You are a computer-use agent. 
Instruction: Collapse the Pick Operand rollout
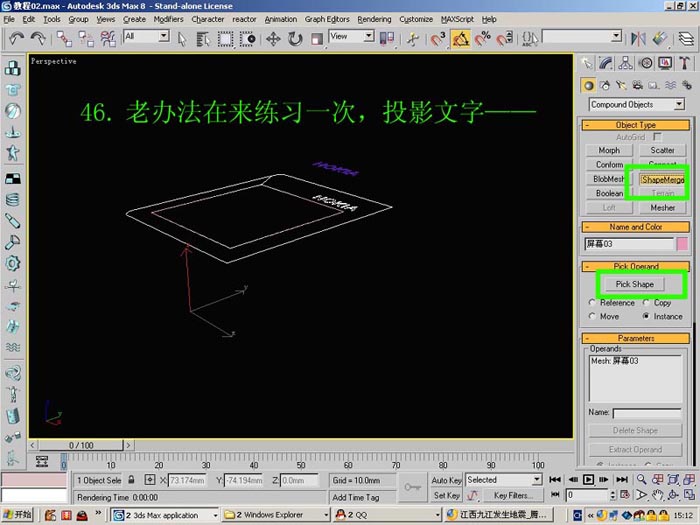point(636,267)
